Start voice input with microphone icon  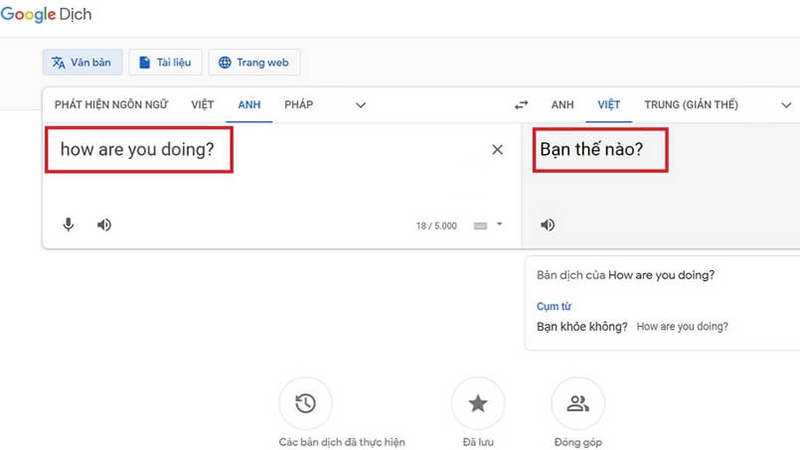68,224
